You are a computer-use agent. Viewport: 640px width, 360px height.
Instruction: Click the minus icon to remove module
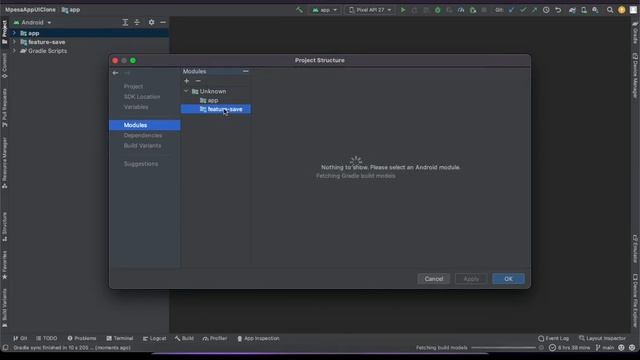point(198,81)
